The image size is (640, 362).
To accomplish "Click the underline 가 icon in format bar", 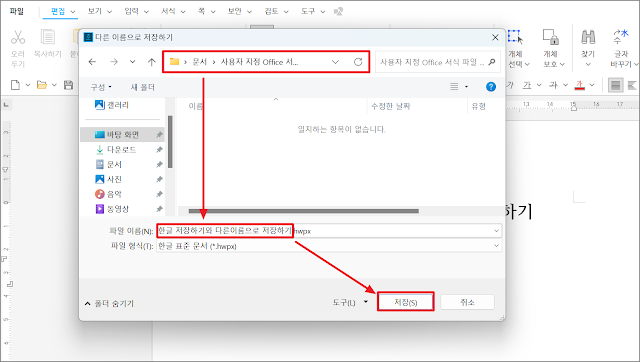I will 527,85.
